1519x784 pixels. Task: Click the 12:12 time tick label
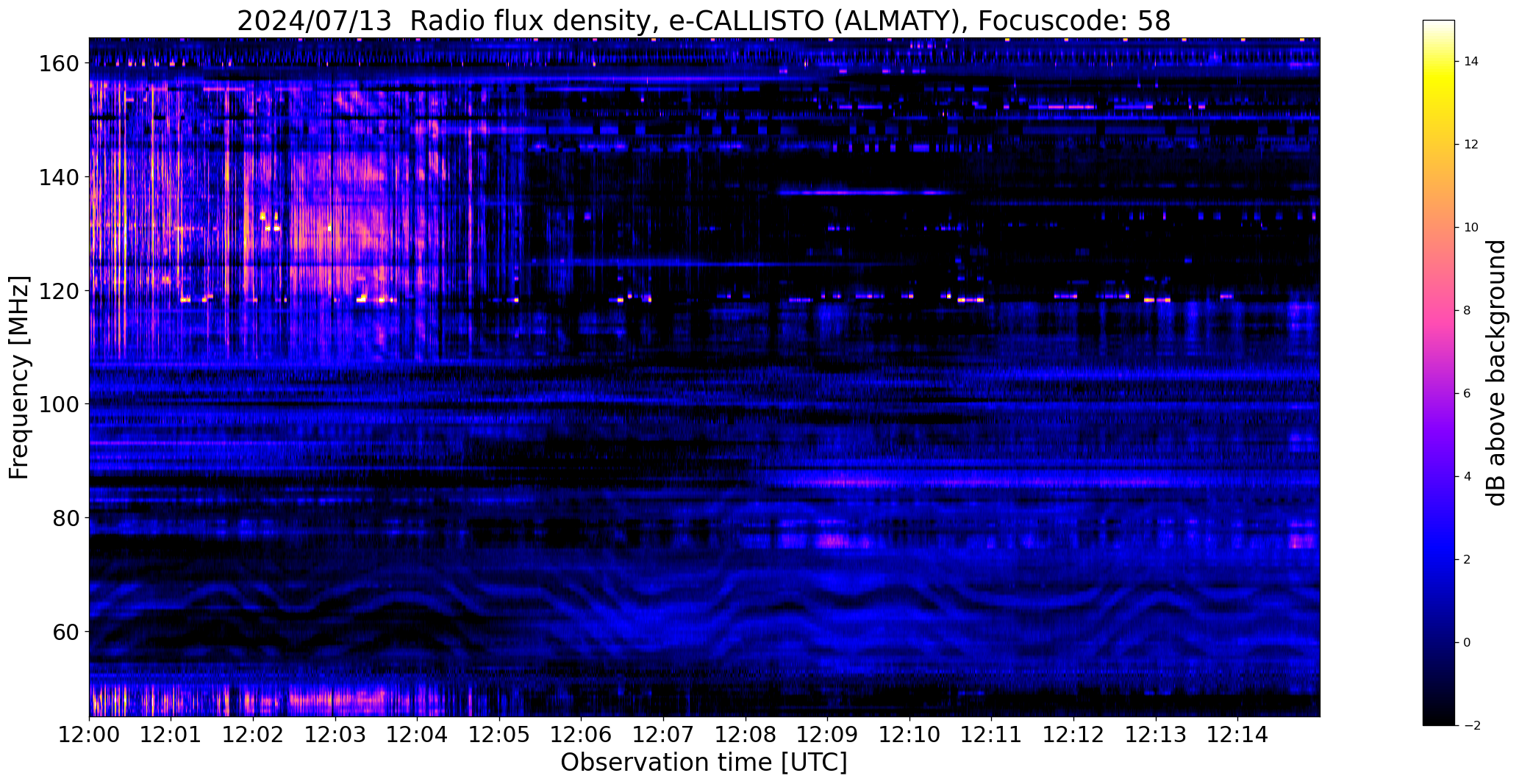point(1073,735)
